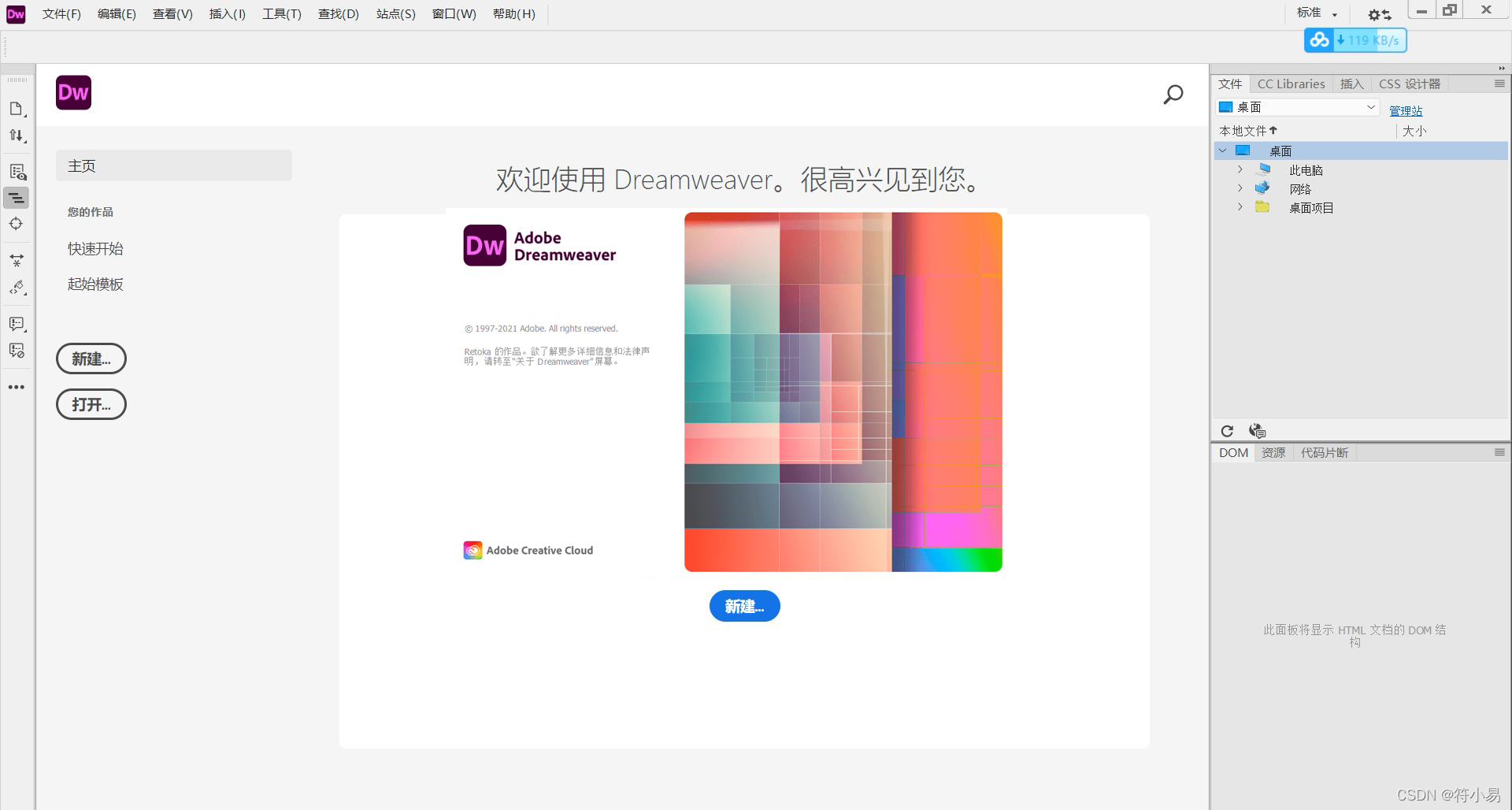Select 快速开始 in the Home sidebar

click(94, 248)
